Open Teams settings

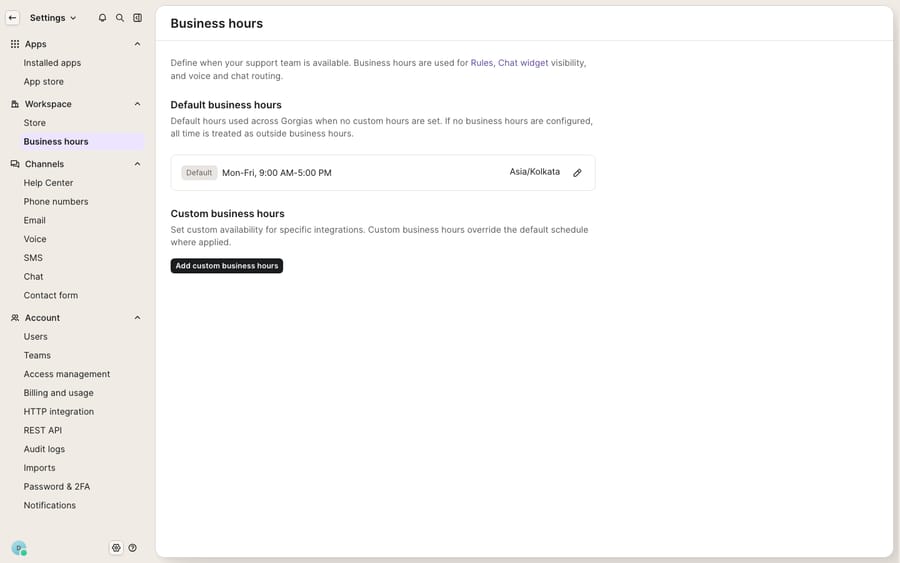pos(37,355)
